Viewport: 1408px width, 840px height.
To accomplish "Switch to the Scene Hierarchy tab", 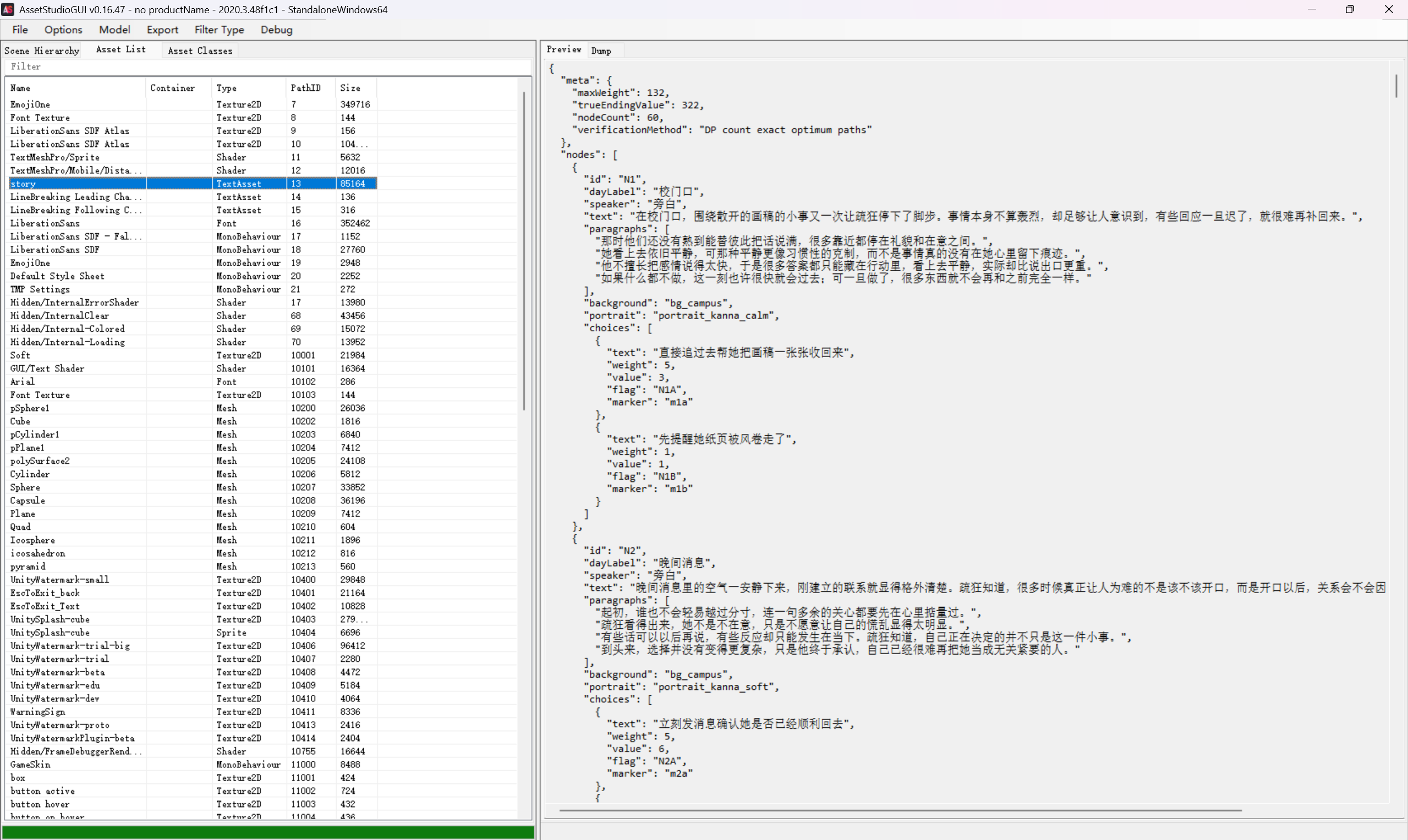I will (x=41, y=51).
